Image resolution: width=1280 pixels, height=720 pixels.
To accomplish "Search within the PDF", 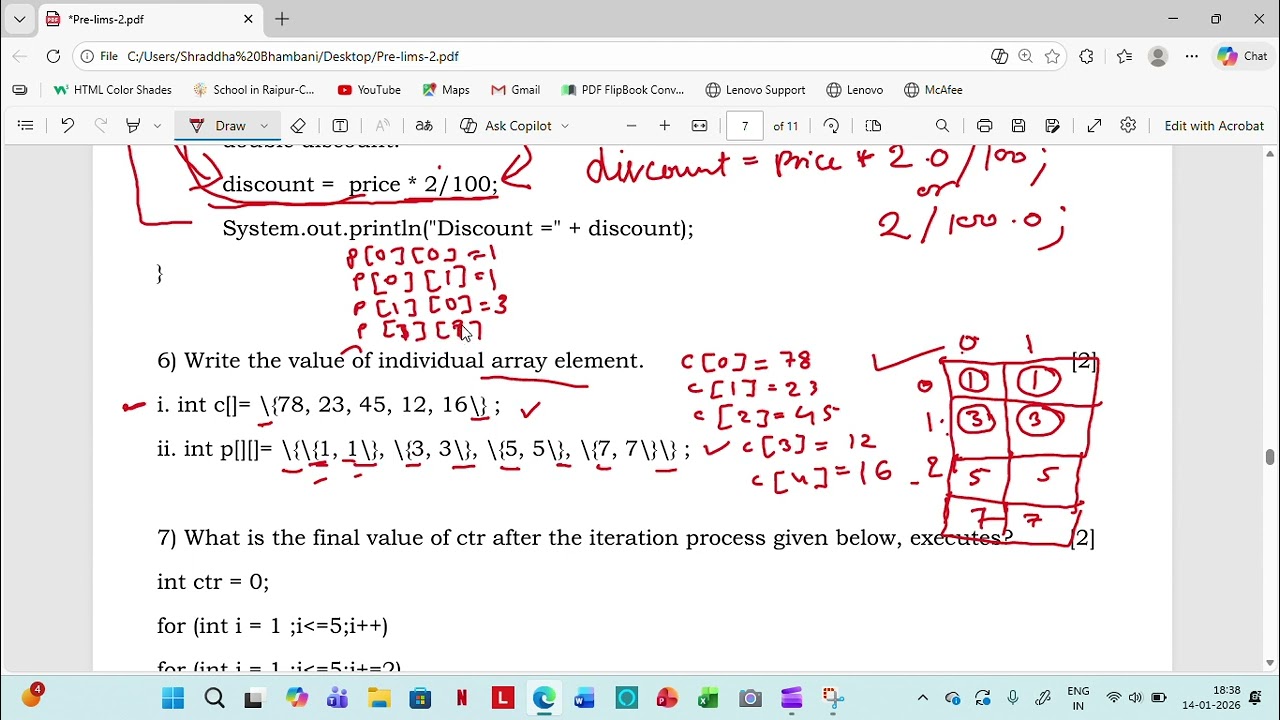I will [942, 126].
